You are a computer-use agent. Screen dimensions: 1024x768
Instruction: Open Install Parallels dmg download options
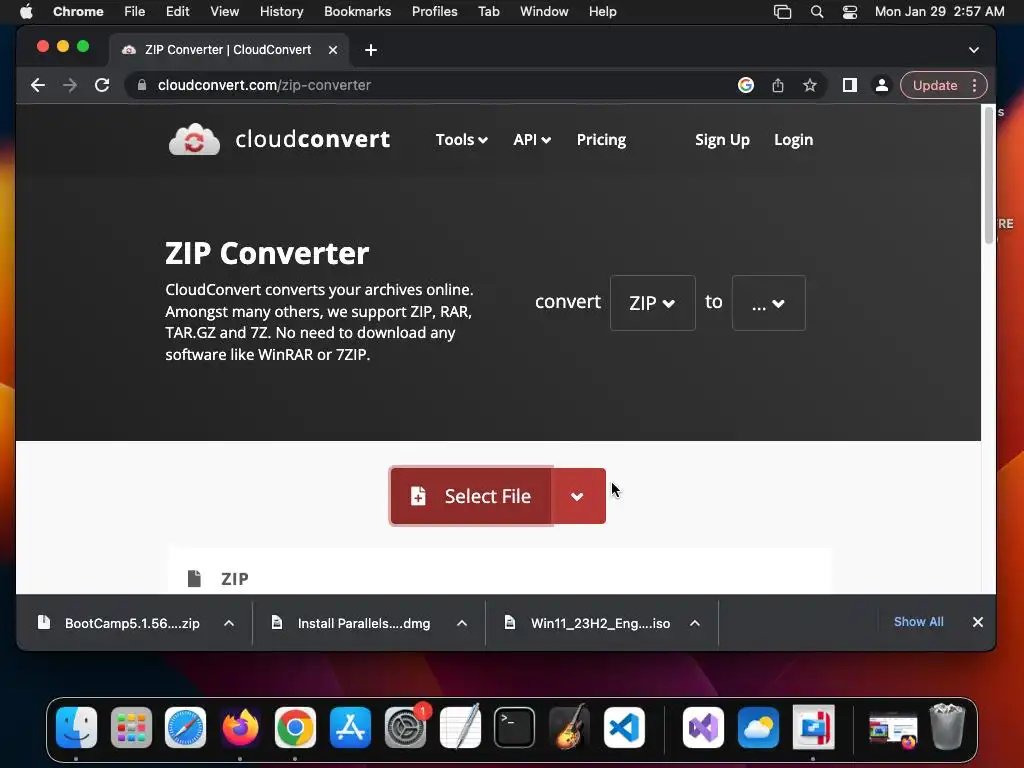pyautogui.click(x=462, y=623)
